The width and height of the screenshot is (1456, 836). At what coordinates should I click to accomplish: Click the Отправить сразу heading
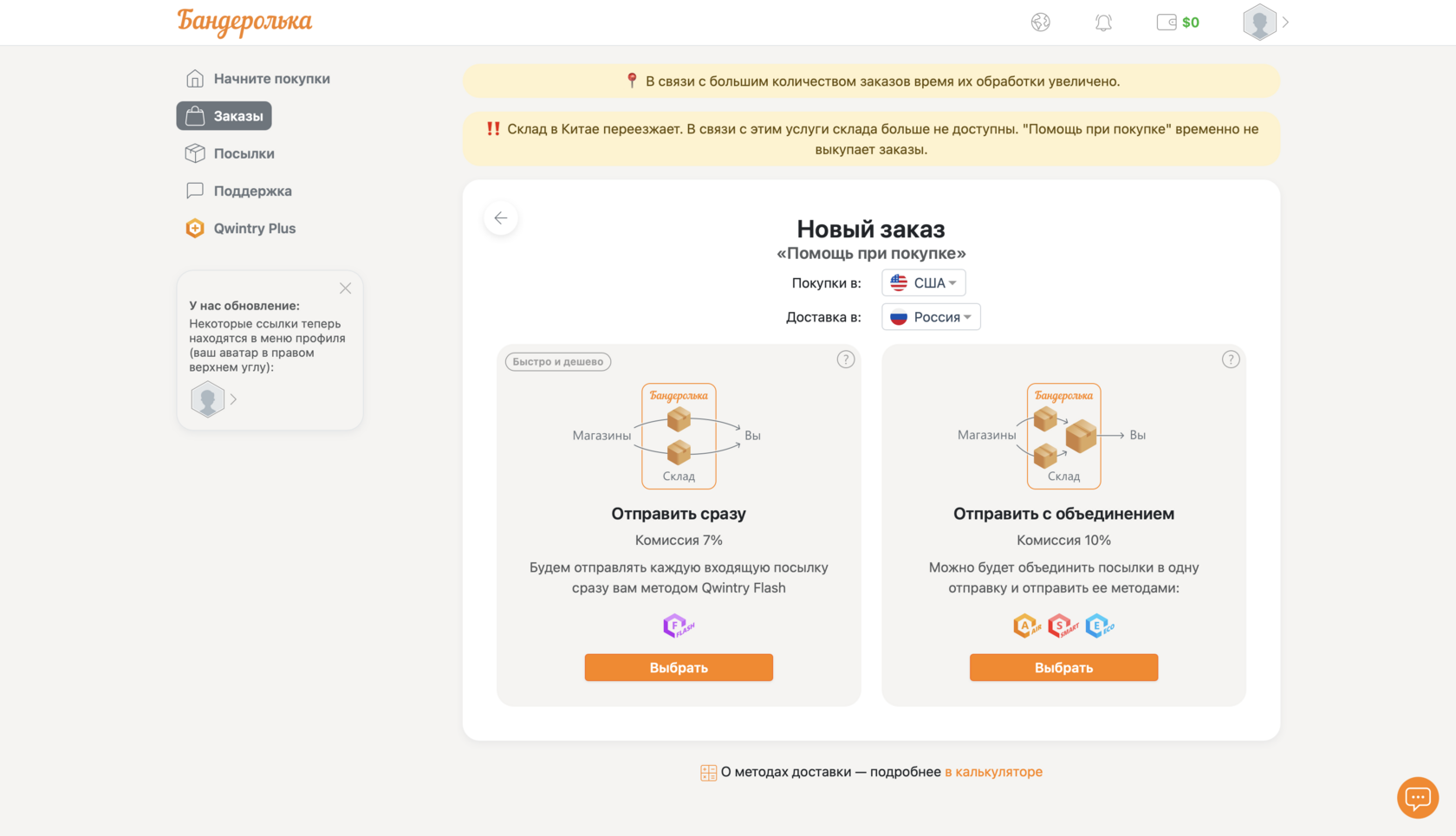(679, 514)
